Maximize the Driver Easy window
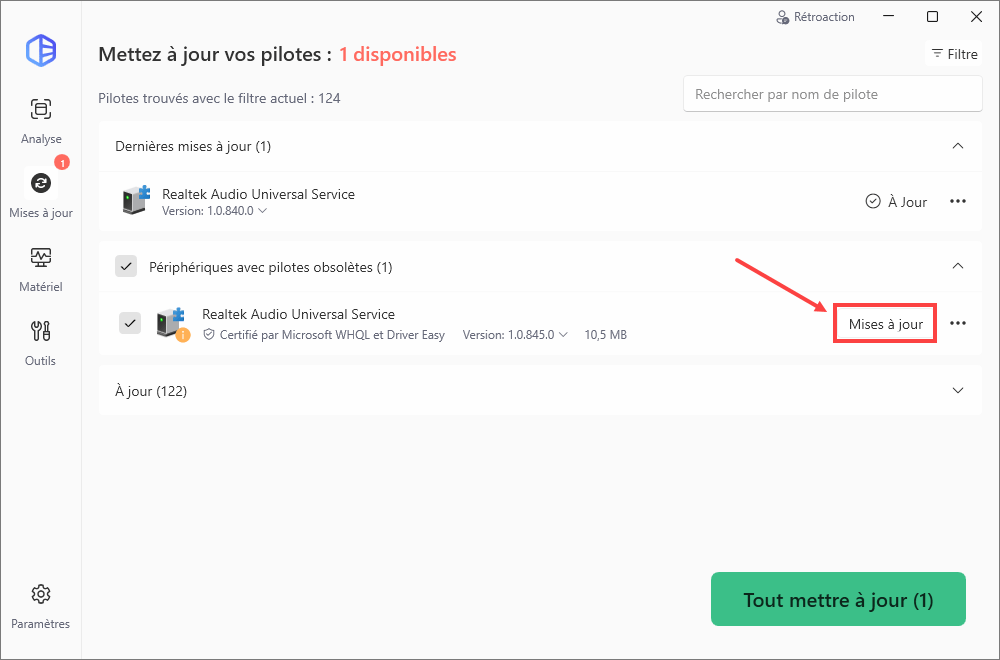The width and height of the screenshot is (1000, 660). [x=932, y=17]
